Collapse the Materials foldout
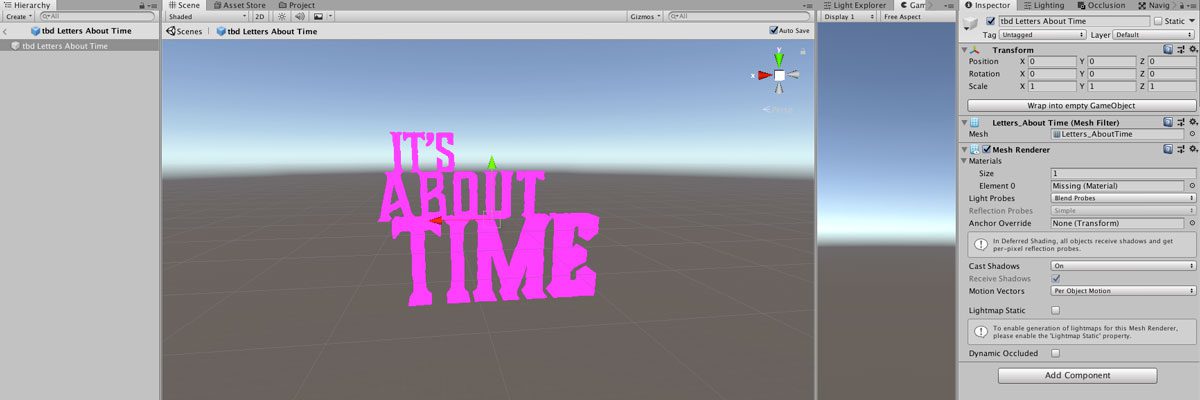Viewport: 1200px width, 400px height. pos(964,161)
